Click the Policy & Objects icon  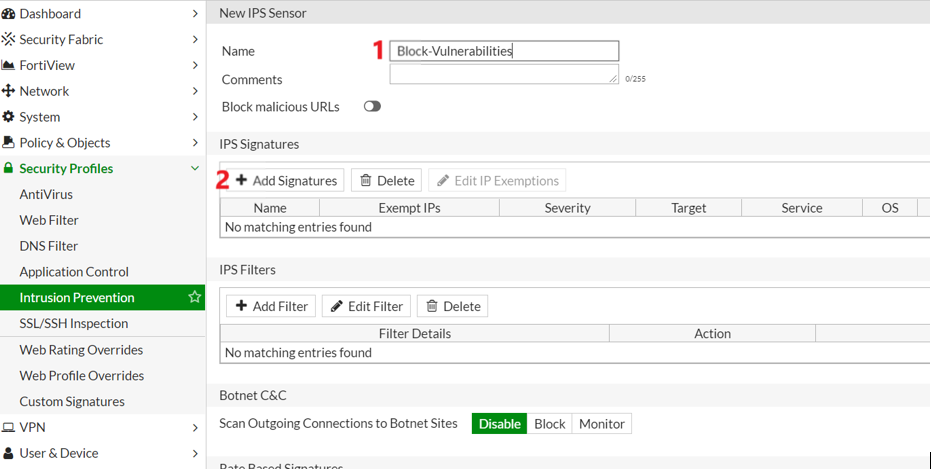[9, 143]
